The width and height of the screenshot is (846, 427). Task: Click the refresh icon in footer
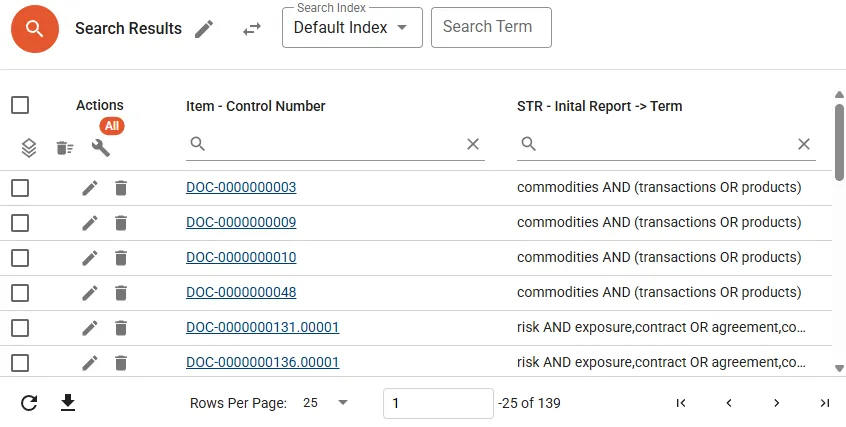[29, 403]
